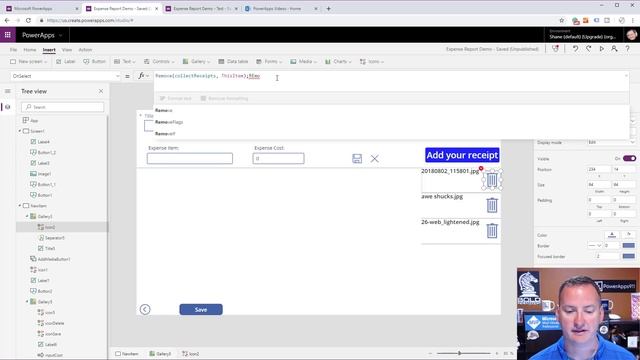Image resolution: width=640 pixels, height=360 pixels.
Task: Bookmark this page with the star icon
Action: click(x=562, y=20)
